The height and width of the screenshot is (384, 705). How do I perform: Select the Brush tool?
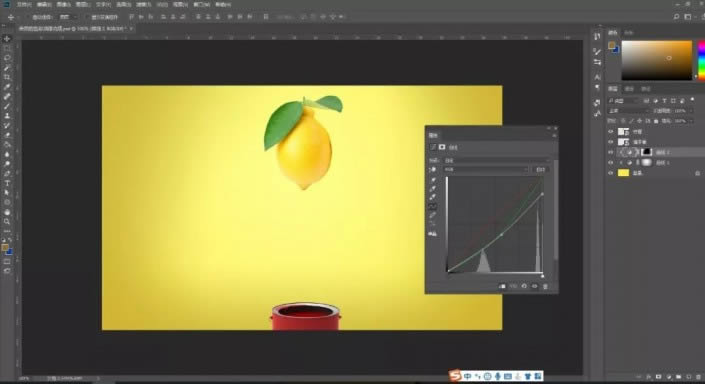pos(7,106)
